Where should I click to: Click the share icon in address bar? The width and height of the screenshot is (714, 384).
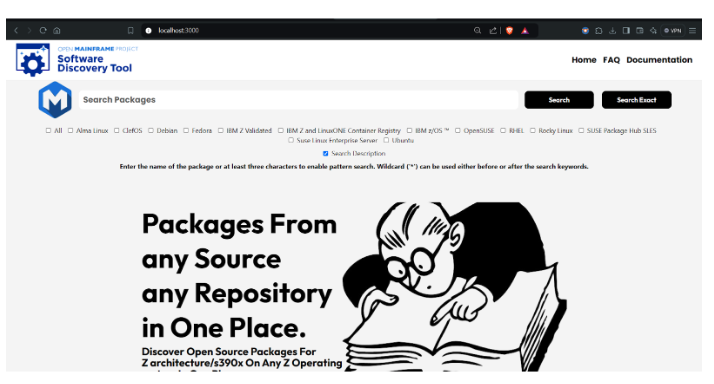[493, 31]
